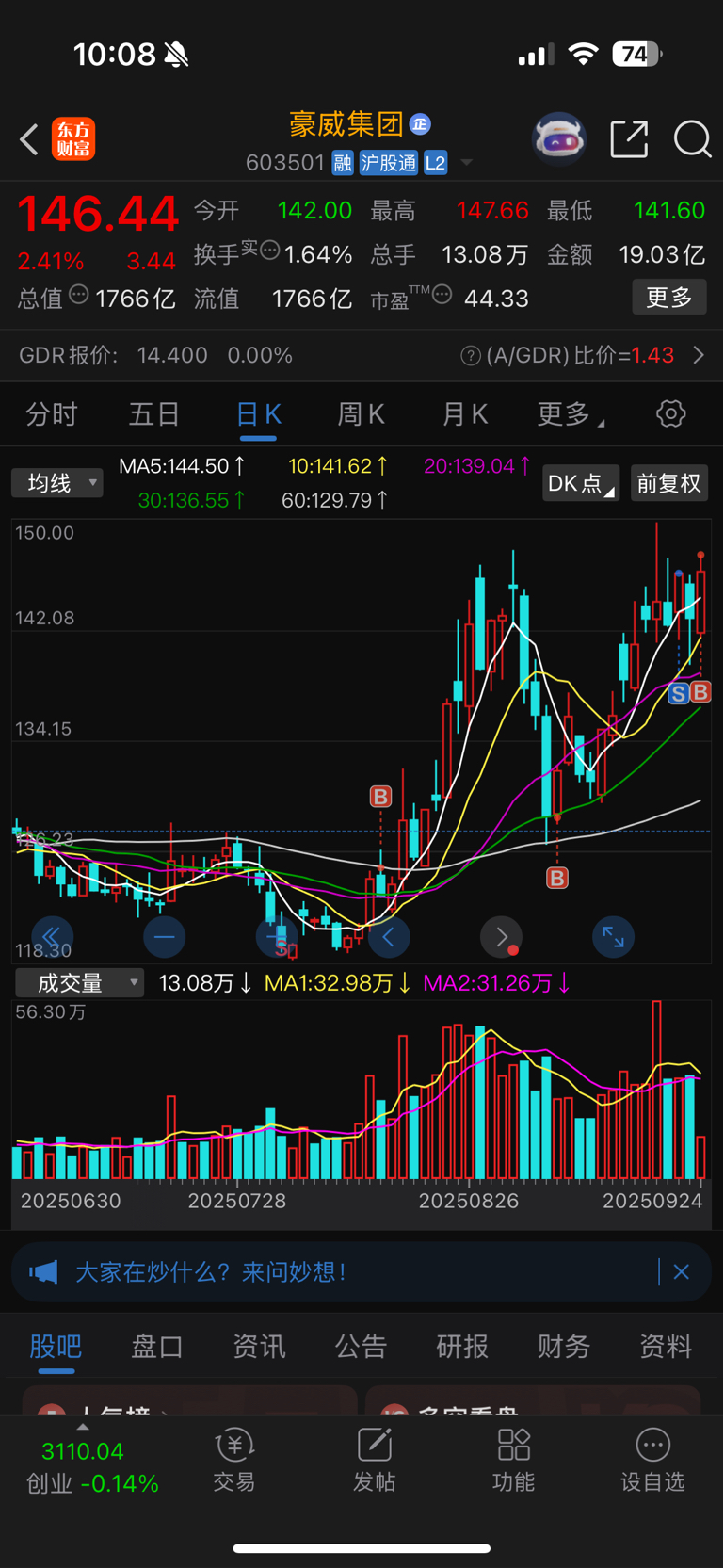This screenshot has width=724, height=1568.
Task: Tap the stock code 603501
Action: [x=285, y=163]
